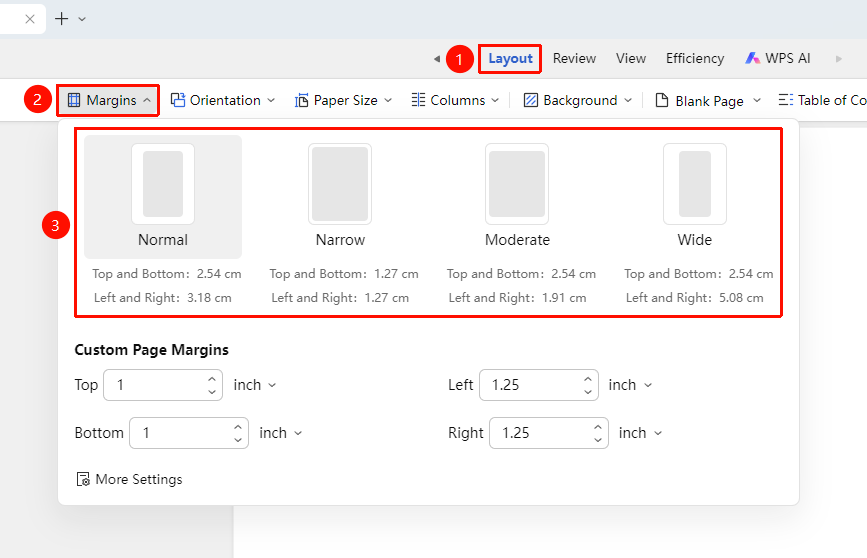Open the Orientation dropdown arrow

[x=271, y=101]
